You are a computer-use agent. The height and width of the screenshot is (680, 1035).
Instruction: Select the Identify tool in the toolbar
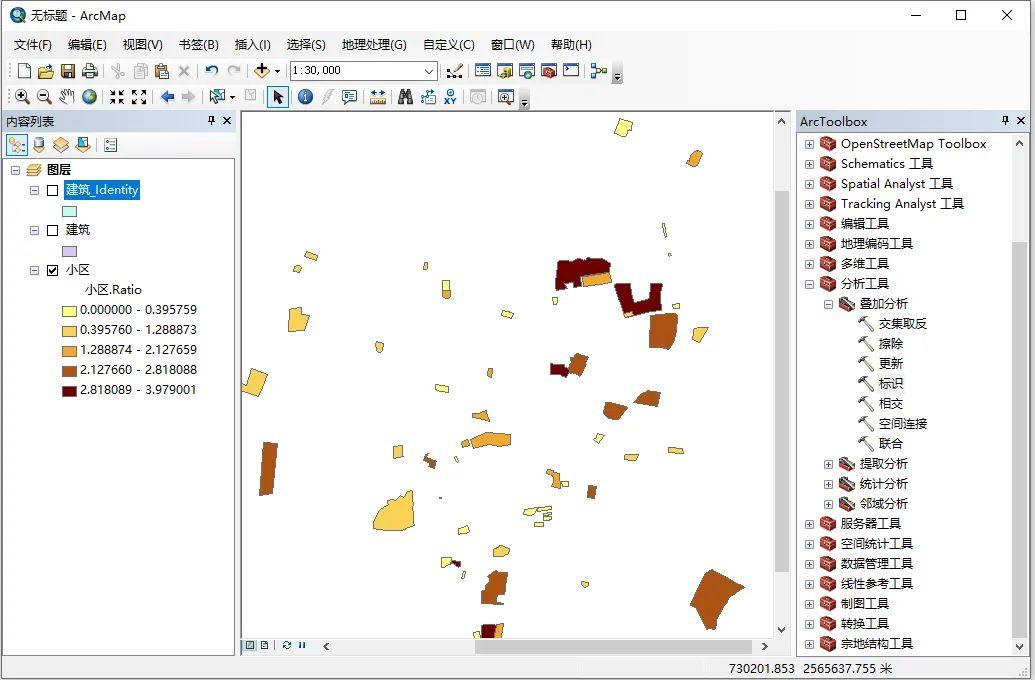[304, 96]
